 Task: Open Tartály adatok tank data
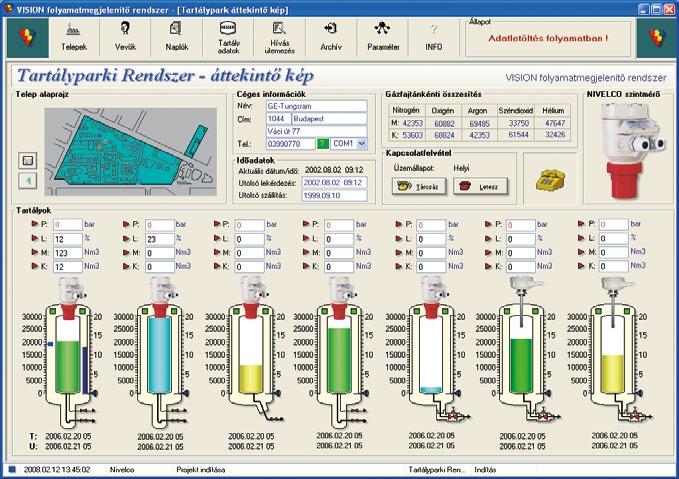tap(228, 38)
